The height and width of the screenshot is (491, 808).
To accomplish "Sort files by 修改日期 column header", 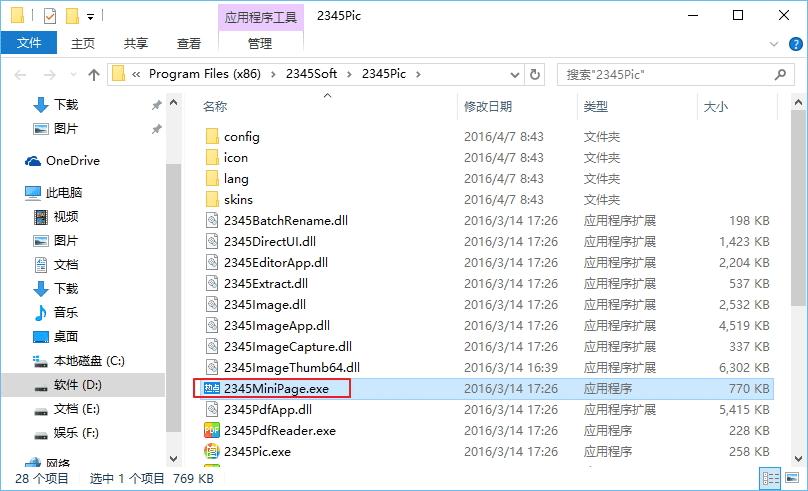I will pos(488,107).
